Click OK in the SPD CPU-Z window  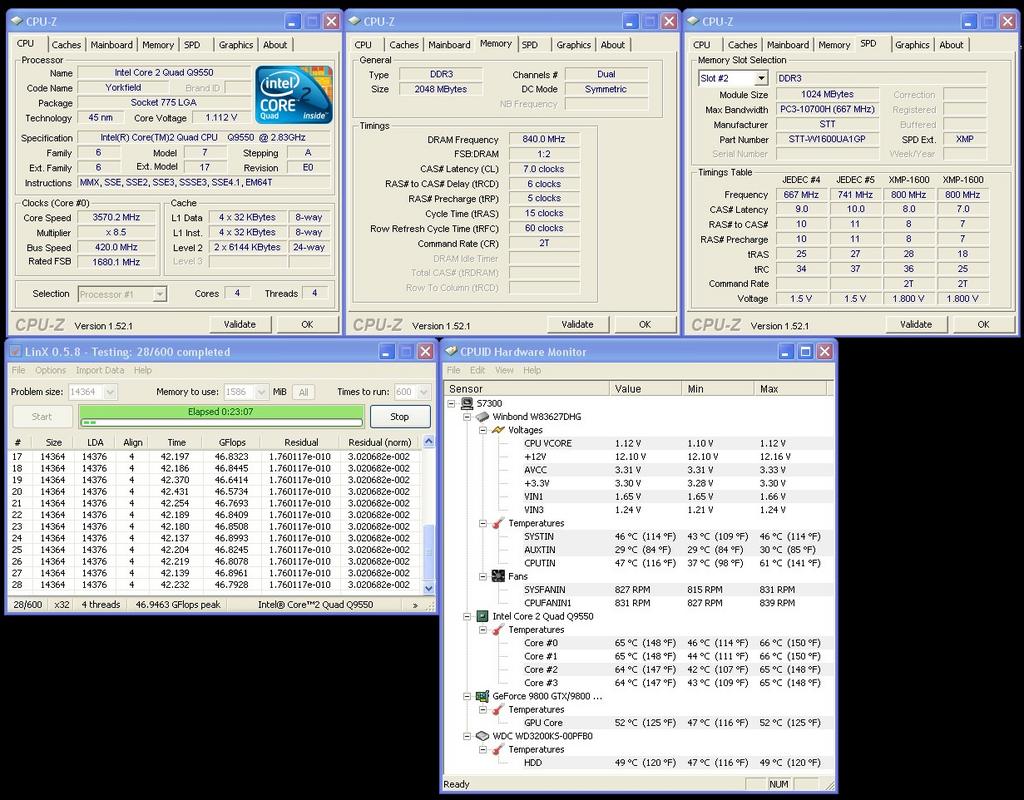(x=983, y=325)
